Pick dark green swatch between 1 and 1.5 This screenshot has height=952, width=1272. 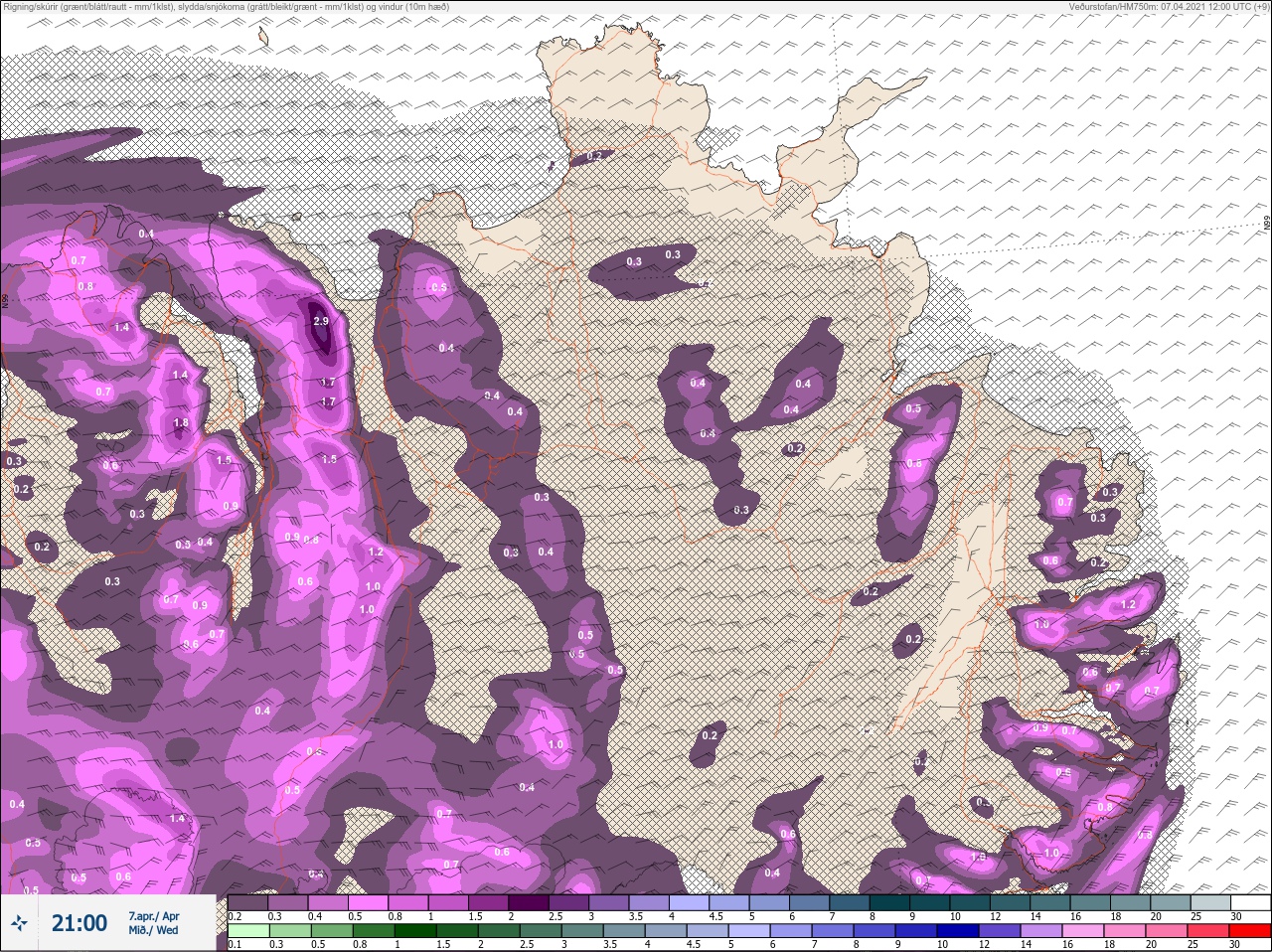coord(413,930)
